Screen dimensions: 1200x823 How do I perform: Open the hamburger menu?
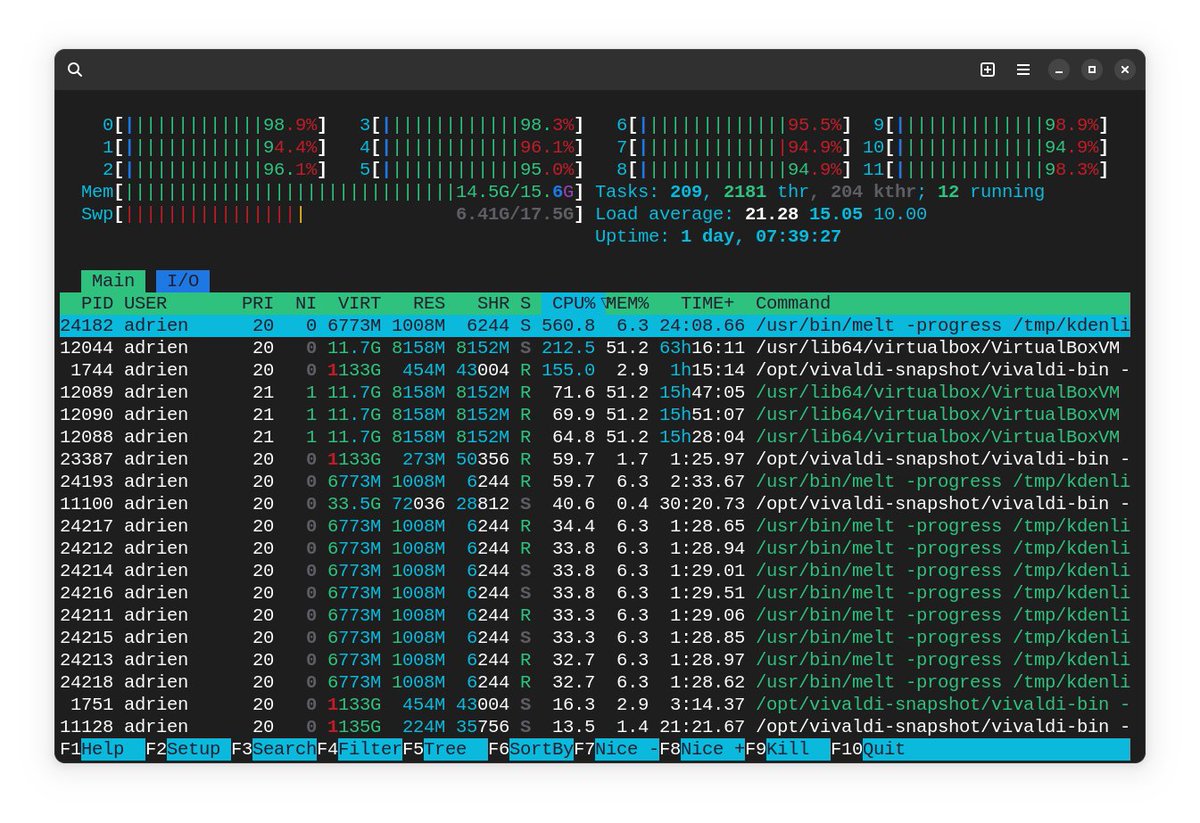coord(1023,69)
